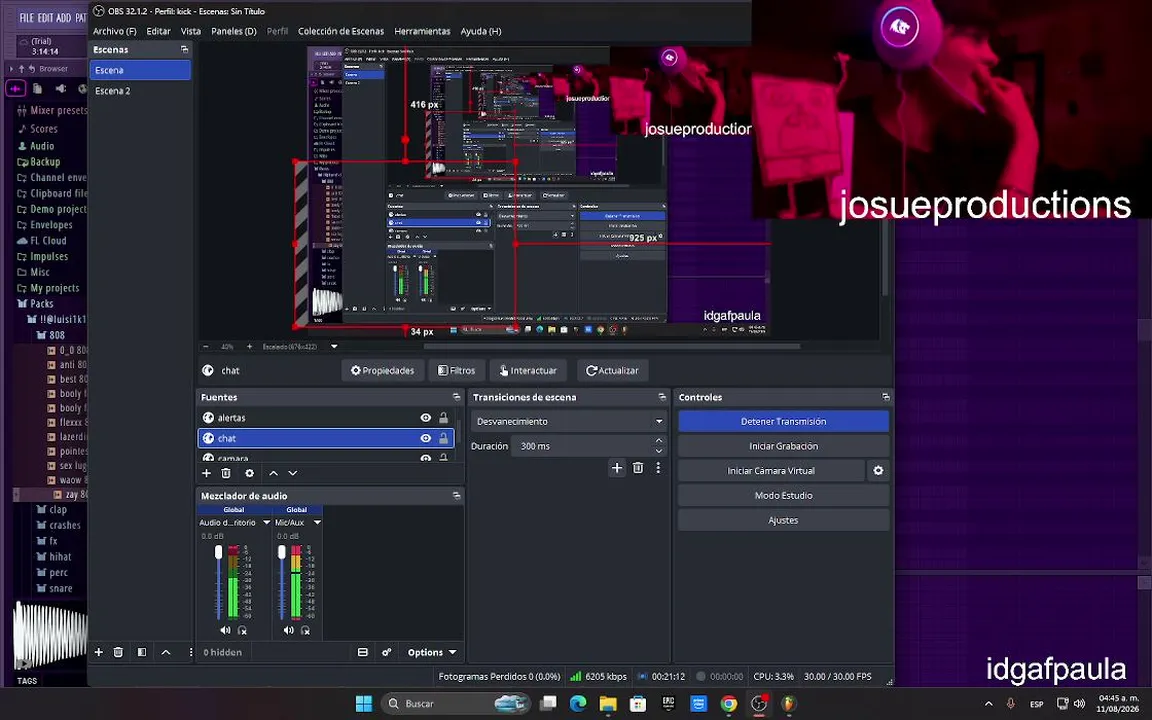Open File Explorer from the taskbar
The image size is (1152, 720).
(608, 704)
